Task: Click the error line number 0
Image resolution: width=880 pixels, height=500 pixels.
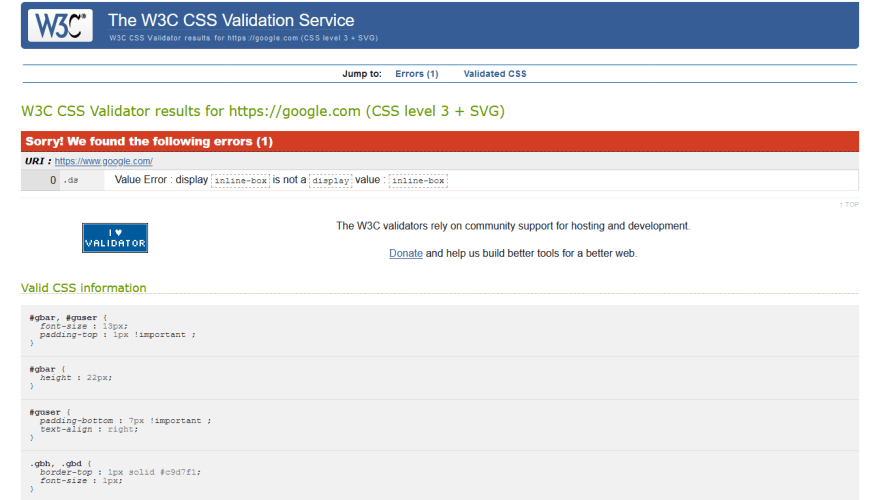Action: coord(53,180)
